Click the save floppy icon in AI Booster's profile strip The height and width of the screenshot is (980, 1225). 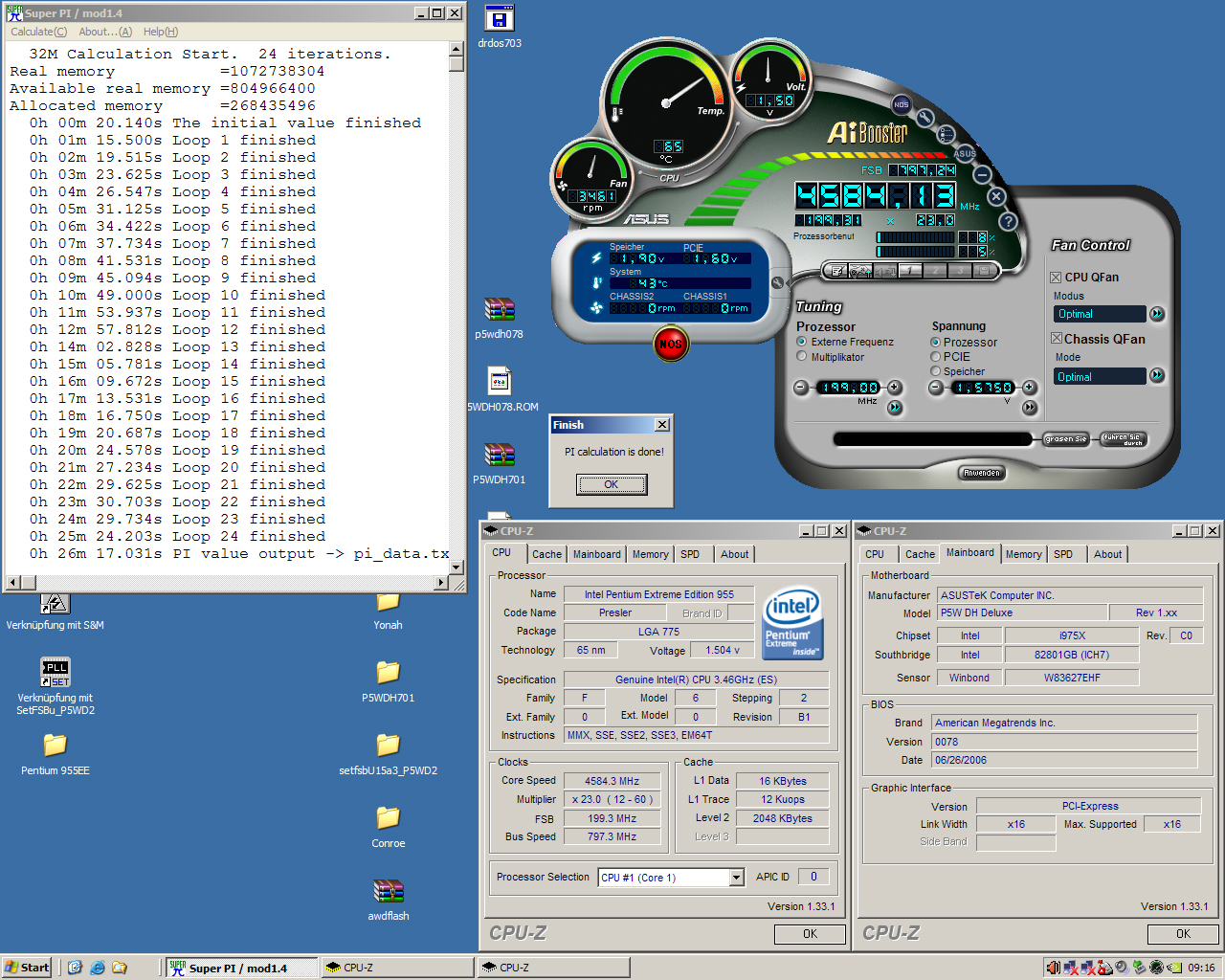point(983,272)
